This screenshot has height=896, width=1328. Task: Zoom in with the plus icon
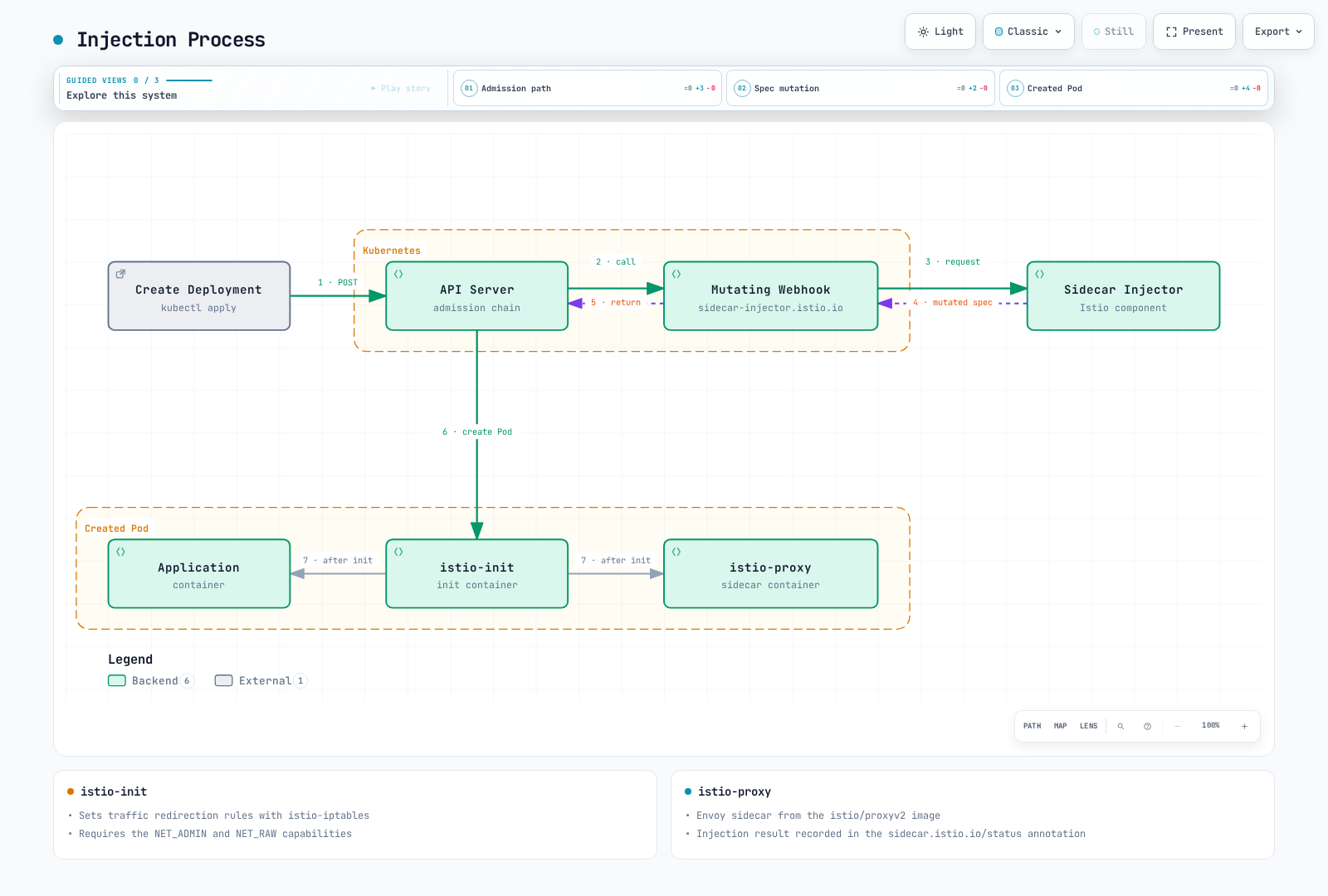point(1244,726)
